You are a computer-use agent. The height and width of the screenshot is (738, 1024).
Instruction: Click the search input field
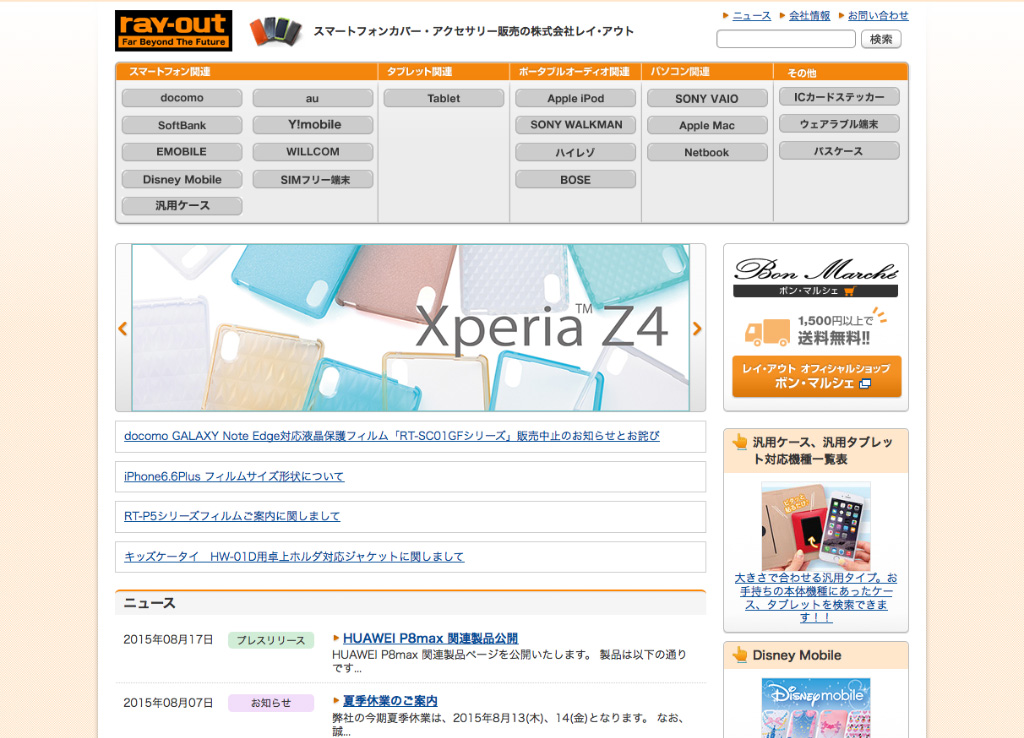click(x=785, y=39)
